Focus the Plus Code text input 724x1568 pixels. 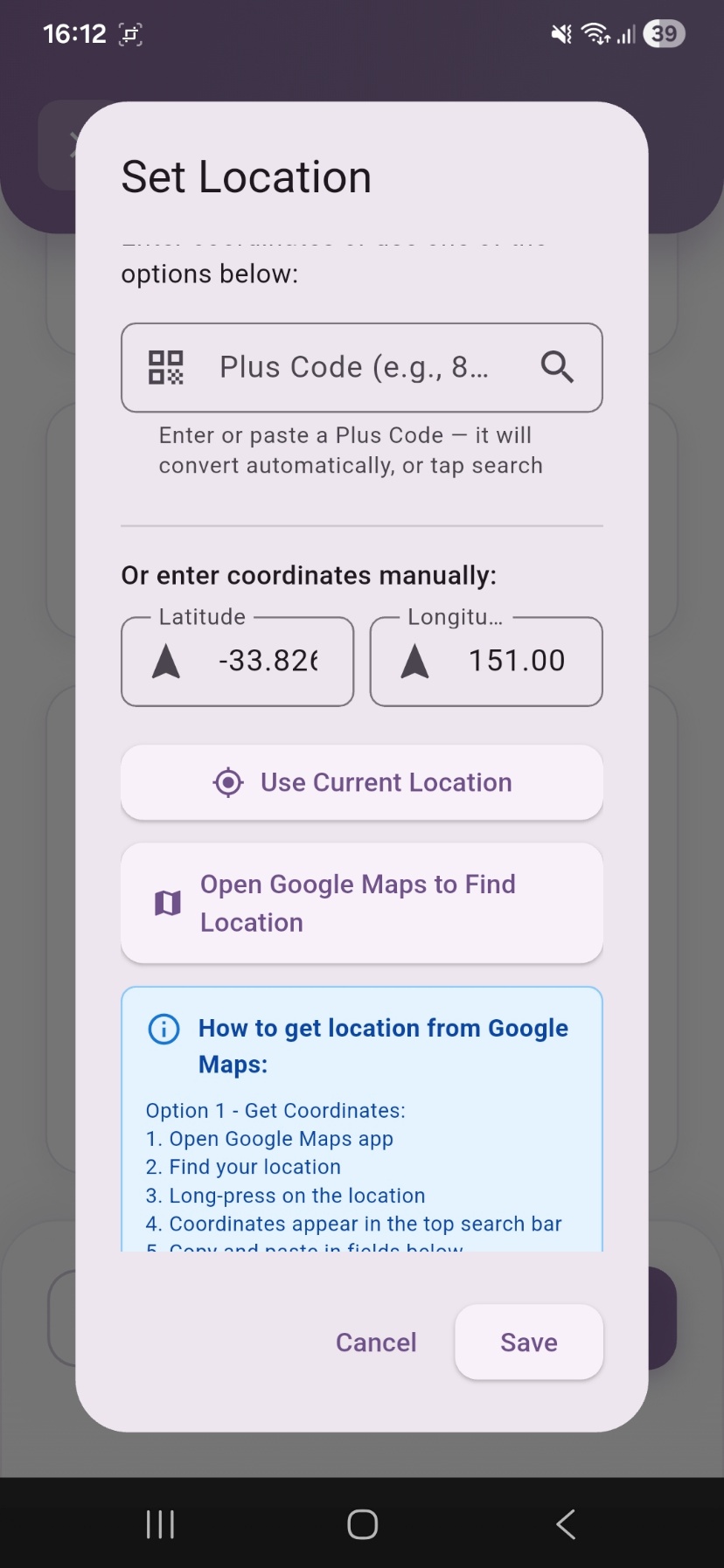click(362, 368)
